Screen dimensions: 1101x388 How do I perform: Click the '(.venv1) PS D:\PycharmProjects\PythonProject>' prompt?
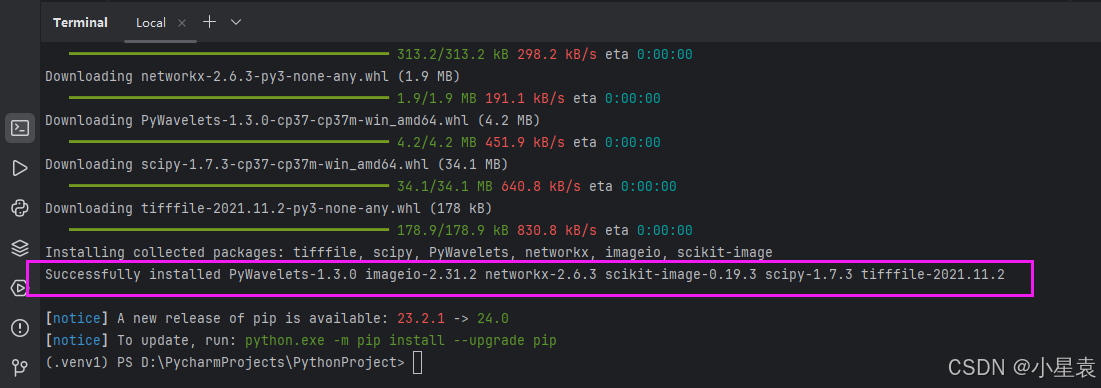[225, 363]
